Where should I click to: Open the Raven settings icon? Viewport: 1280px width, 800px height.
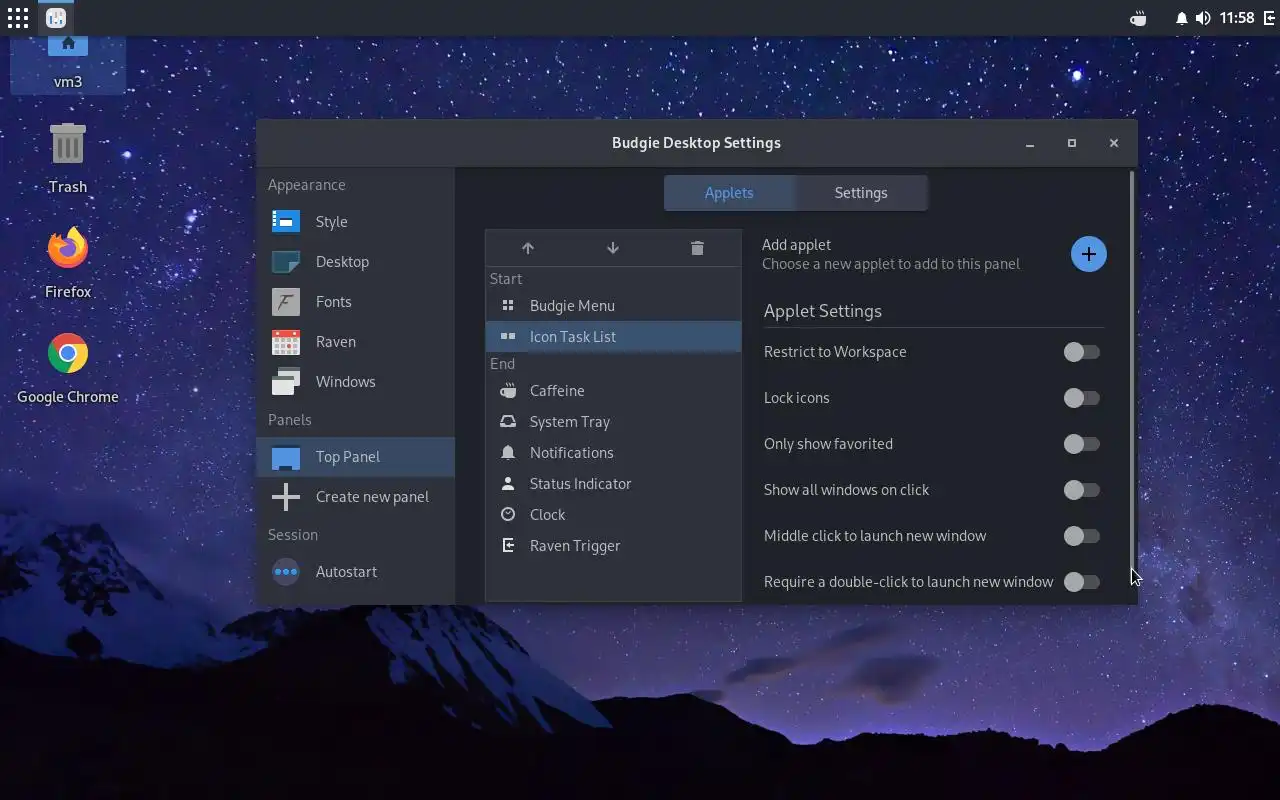click(286, 342)
